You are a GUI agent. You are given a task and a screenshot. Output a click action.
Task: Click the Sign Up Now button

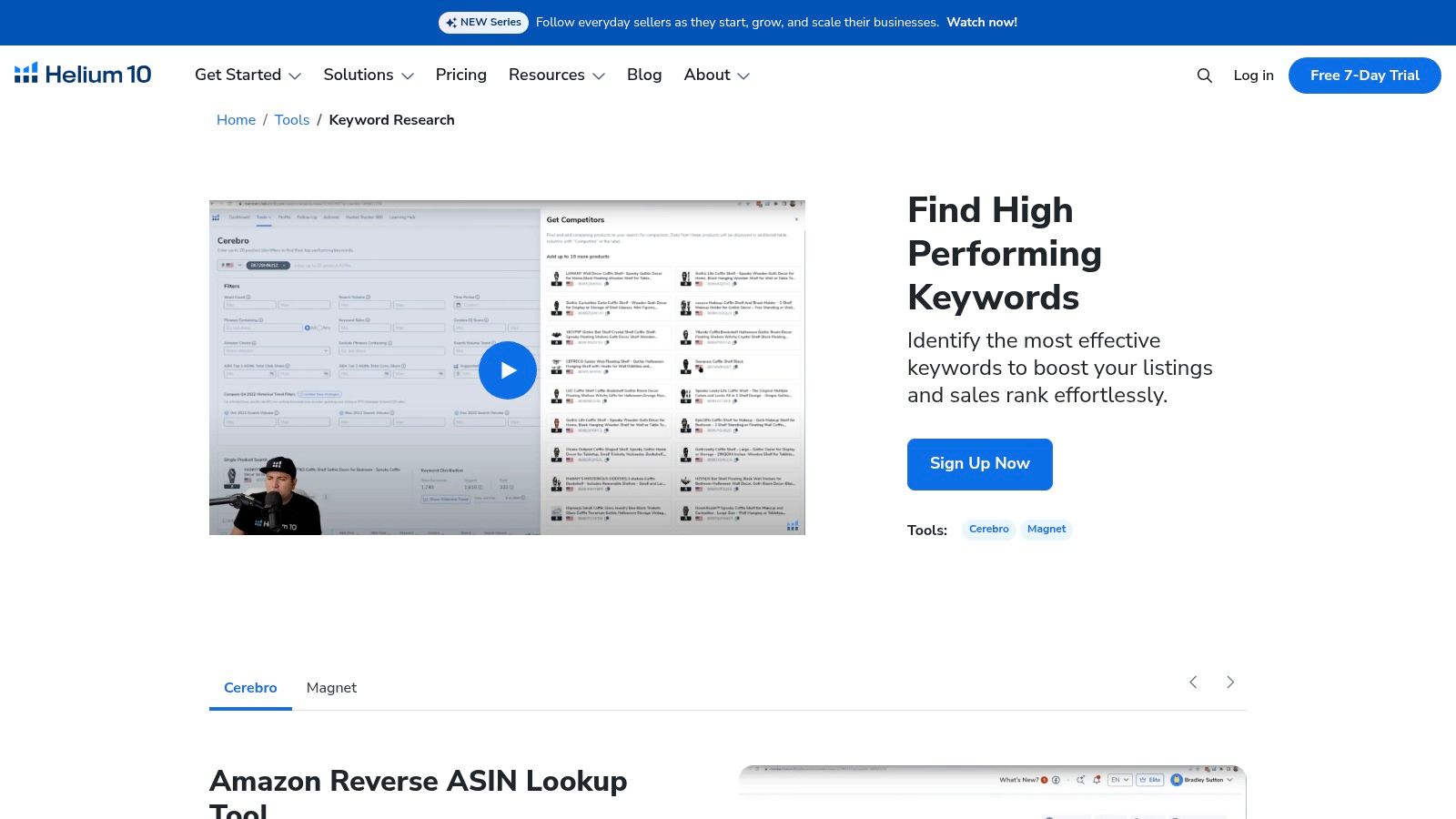coord(979,464)
